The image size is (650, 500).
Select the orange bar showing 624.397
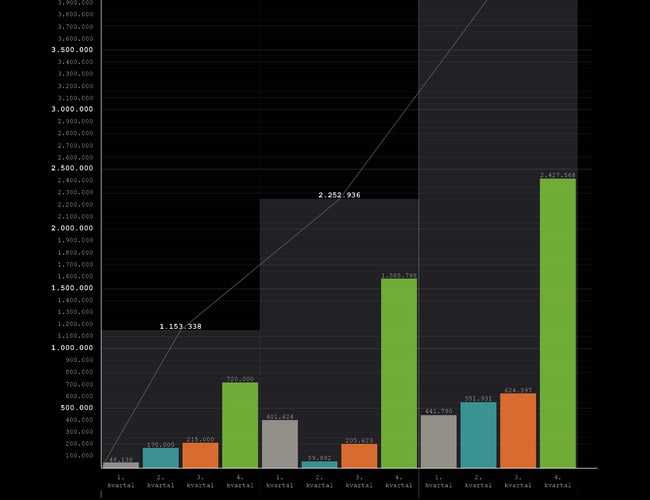pyautogui.click(x=517, y=430)
